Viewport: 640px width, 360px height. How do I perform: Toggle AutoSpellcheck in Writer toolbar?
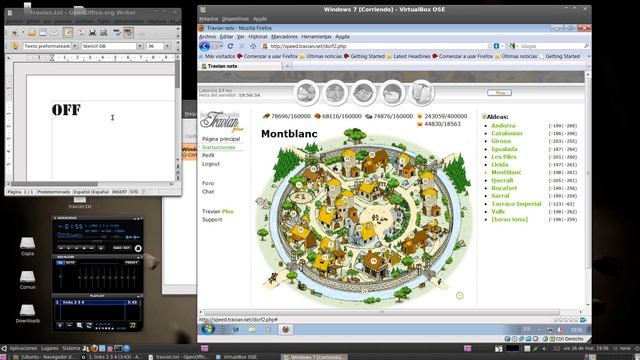[x=128, y=32]
